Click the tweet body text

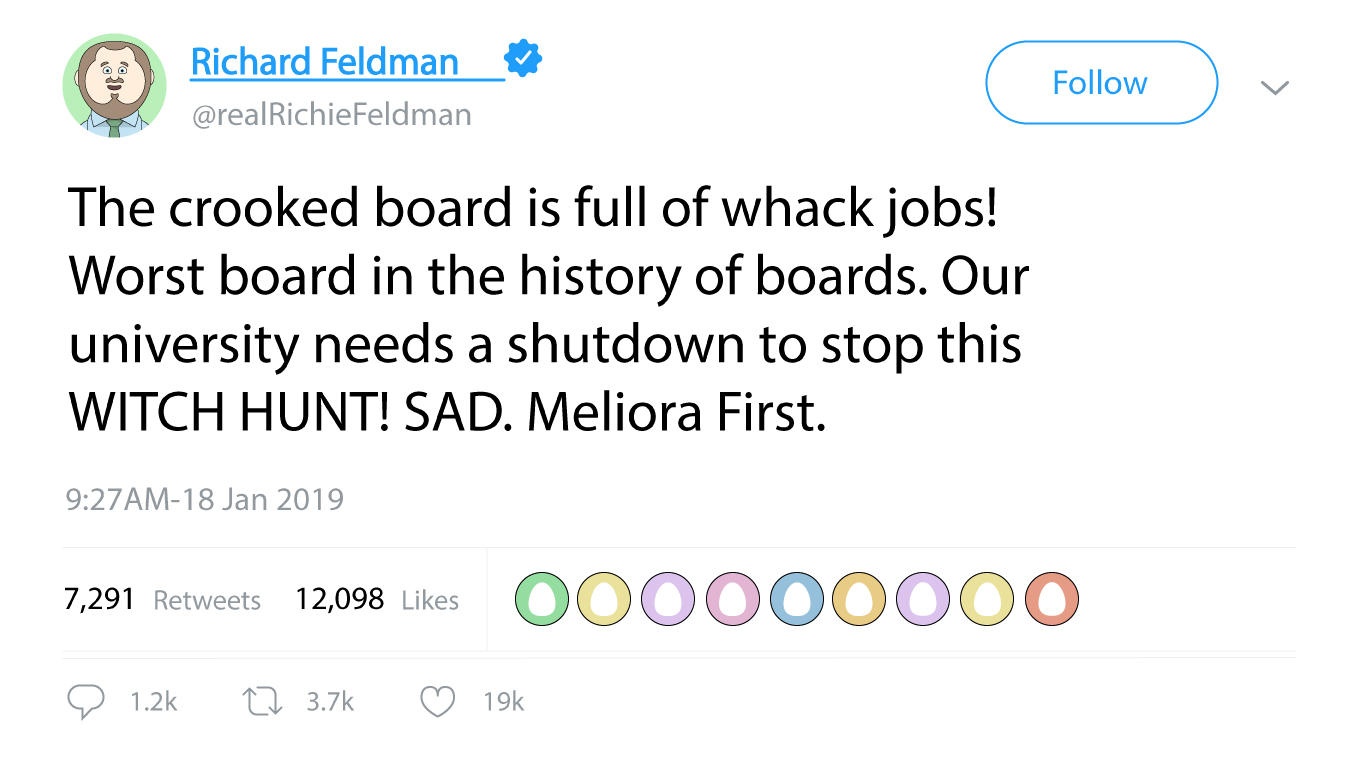coord(548,310)
